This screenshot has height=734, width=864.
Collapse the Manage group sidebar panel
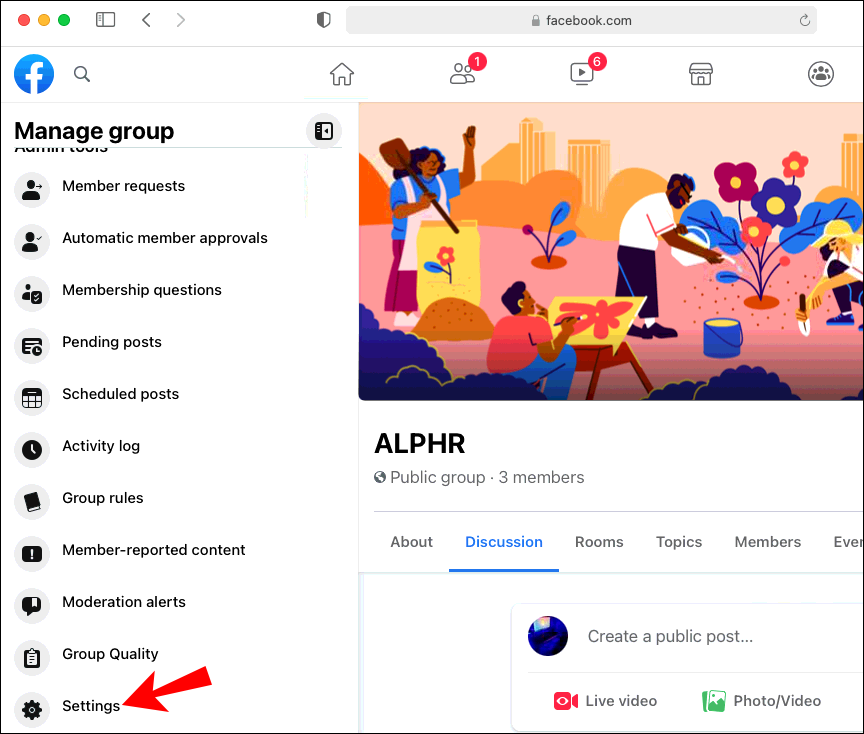click(323, 131)
